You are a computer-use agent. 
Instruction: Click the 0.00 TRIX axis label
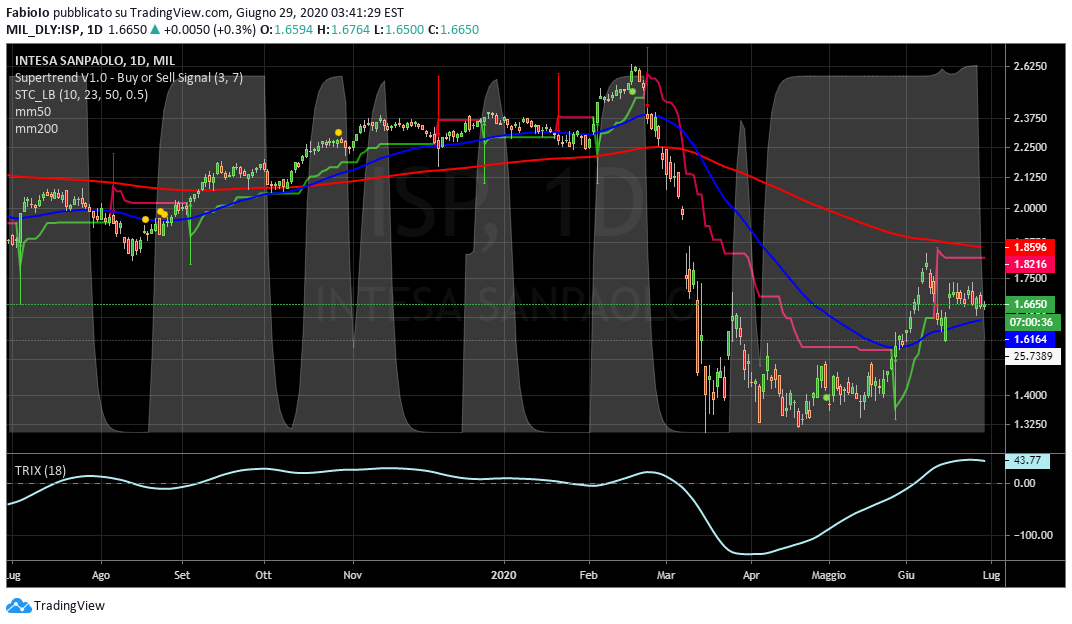1025,483
